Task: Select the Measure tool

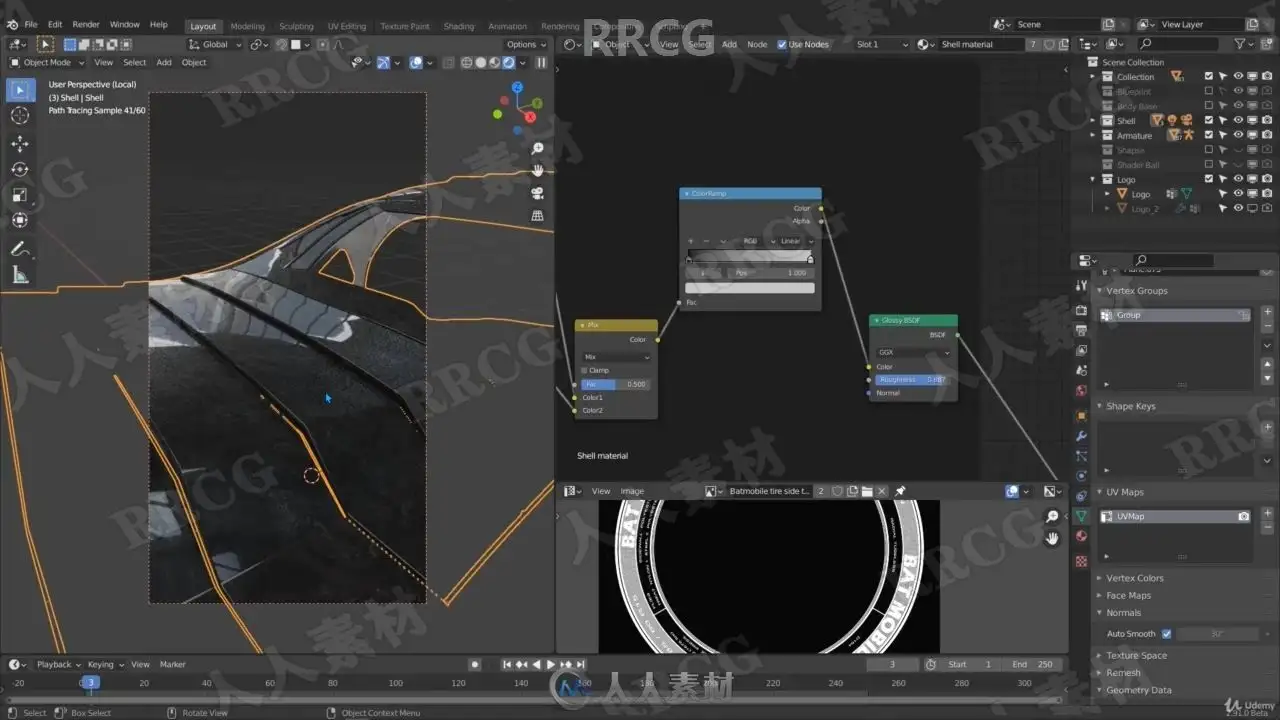Action: [x=20, y=275]
